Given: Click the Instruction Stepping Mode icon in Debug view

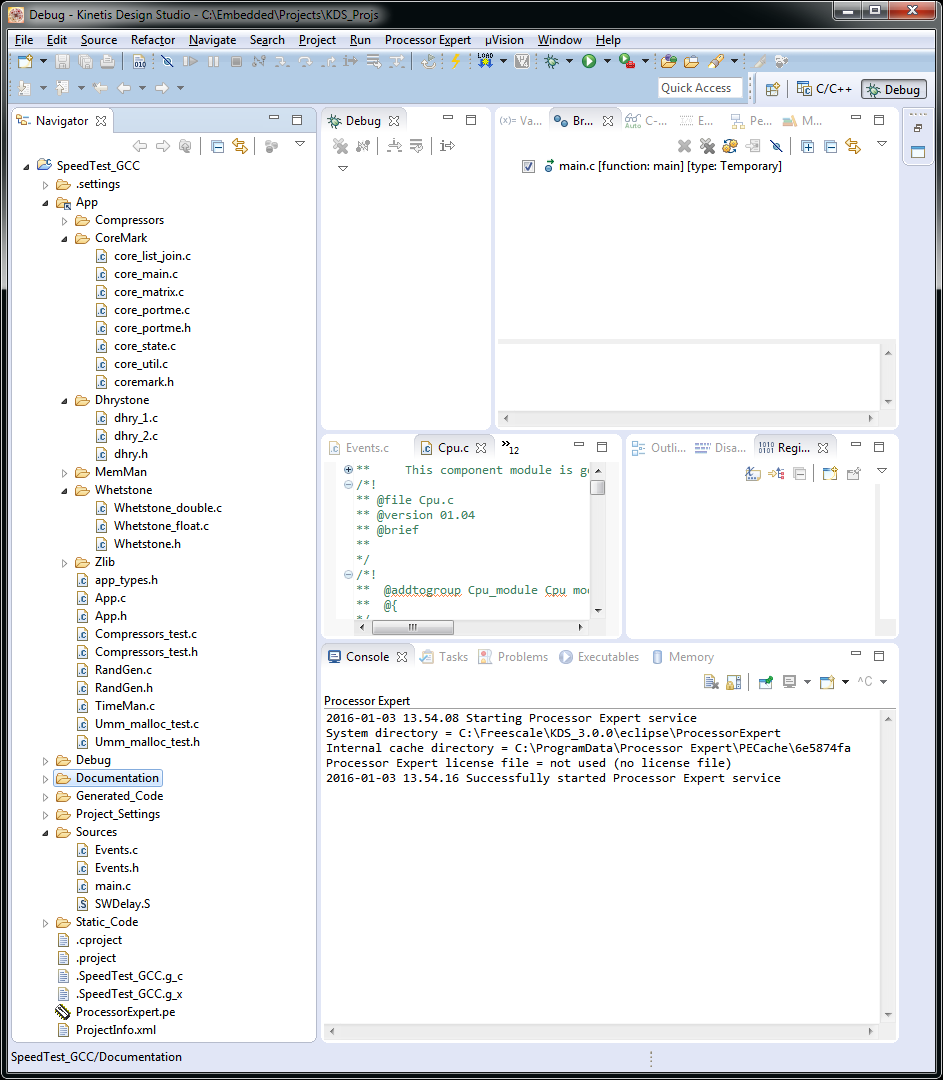Looking at the screenshot, I should 447,145.
